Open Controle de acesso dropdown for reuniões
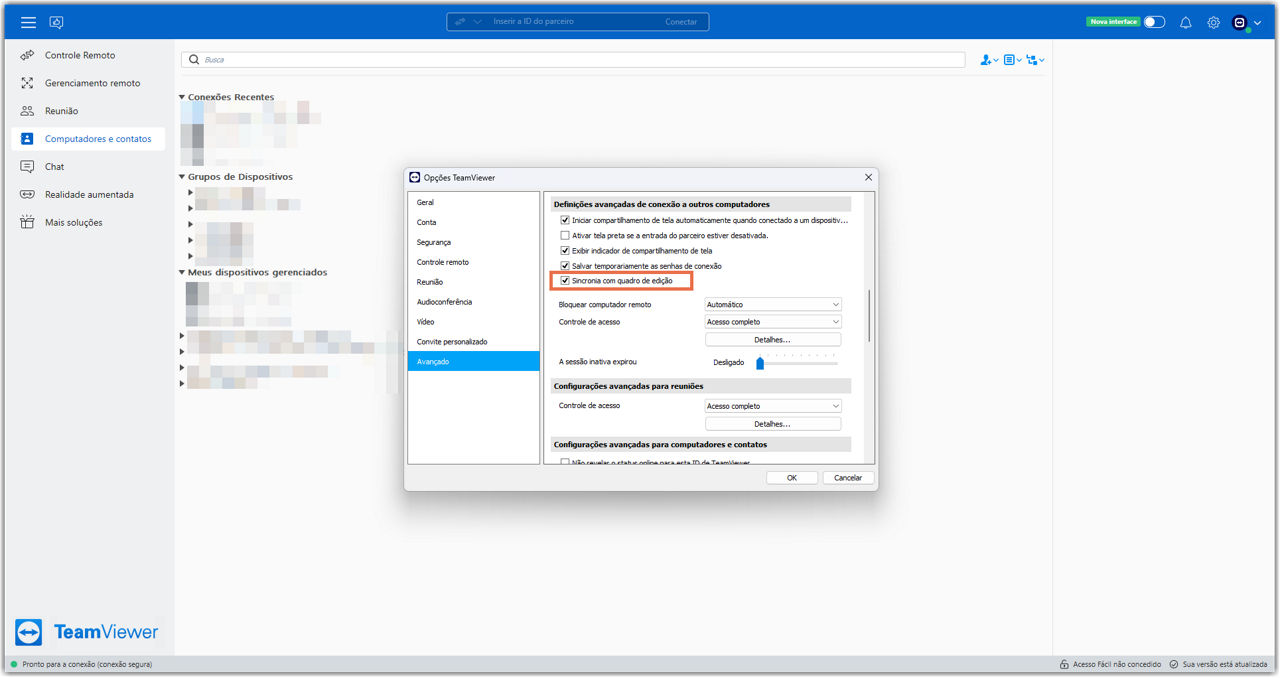This screenshot has height=678, width=1280. coord(773,406)
